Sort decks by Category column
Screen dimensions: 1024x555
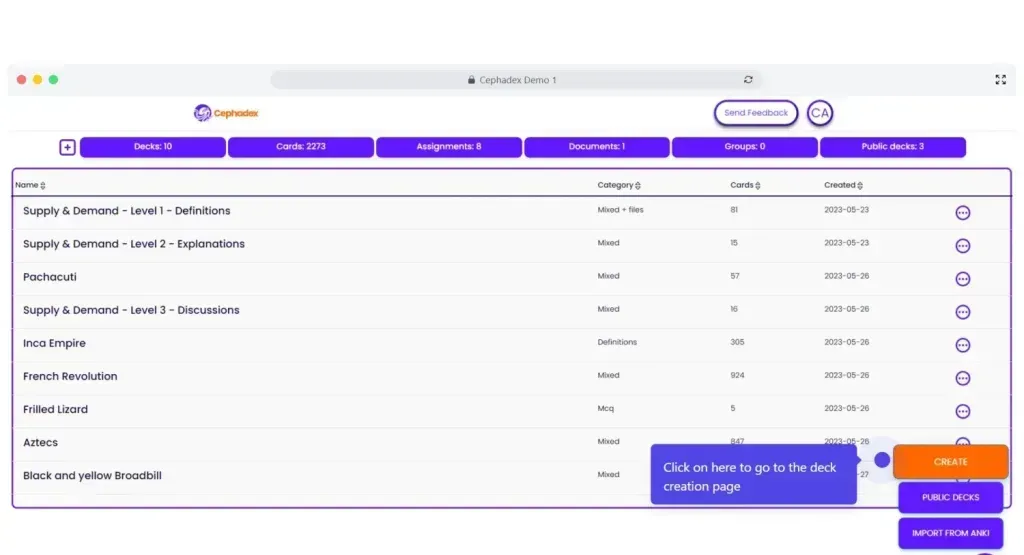619,185
